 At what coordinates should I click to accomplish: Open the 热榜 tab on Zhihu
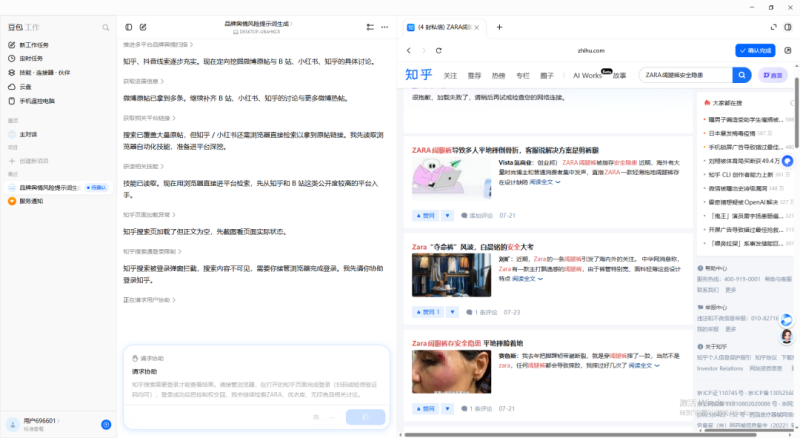498,76
